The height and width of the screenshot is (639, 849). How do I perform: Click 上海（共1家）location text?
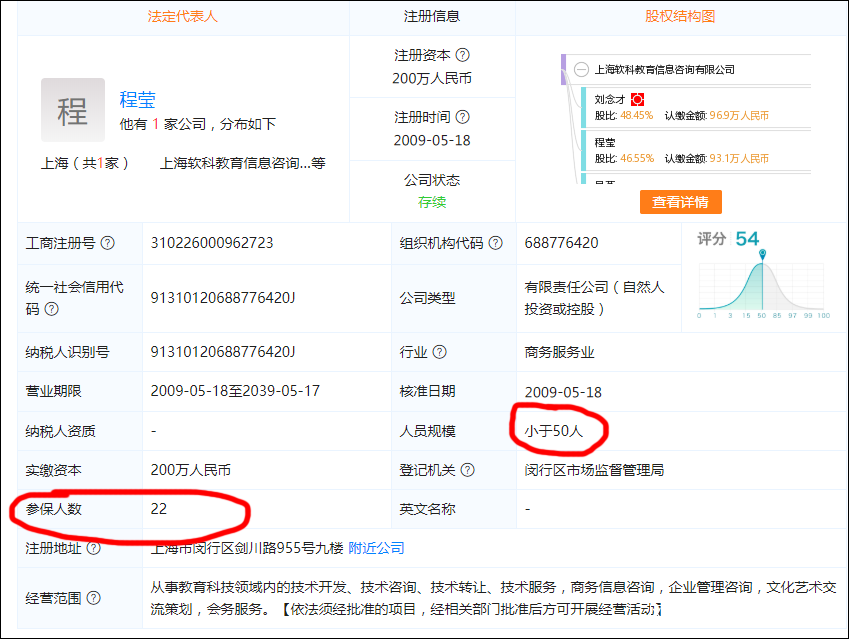pyautogui.click(x=85, y=163)
